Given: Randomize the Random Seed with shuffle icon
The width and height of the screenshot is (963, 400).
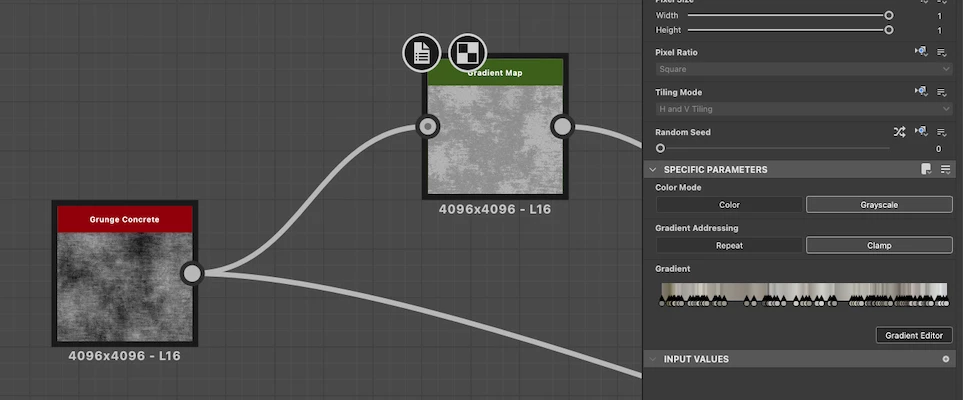Looking at the screenshot, I should click(x=900, y=131).
